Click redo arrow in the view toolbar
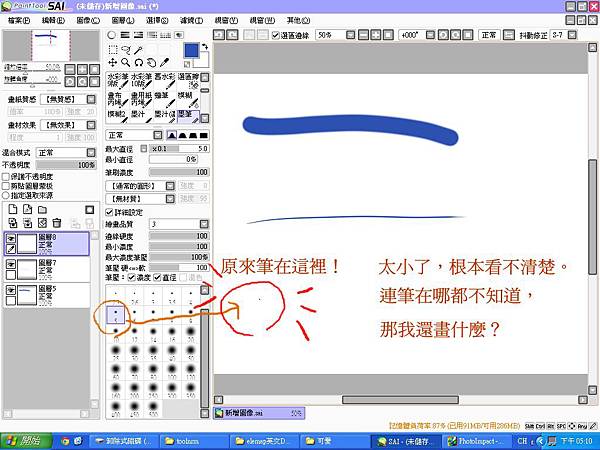The width and height of the screenshot is (600, 450). [232, 35]
